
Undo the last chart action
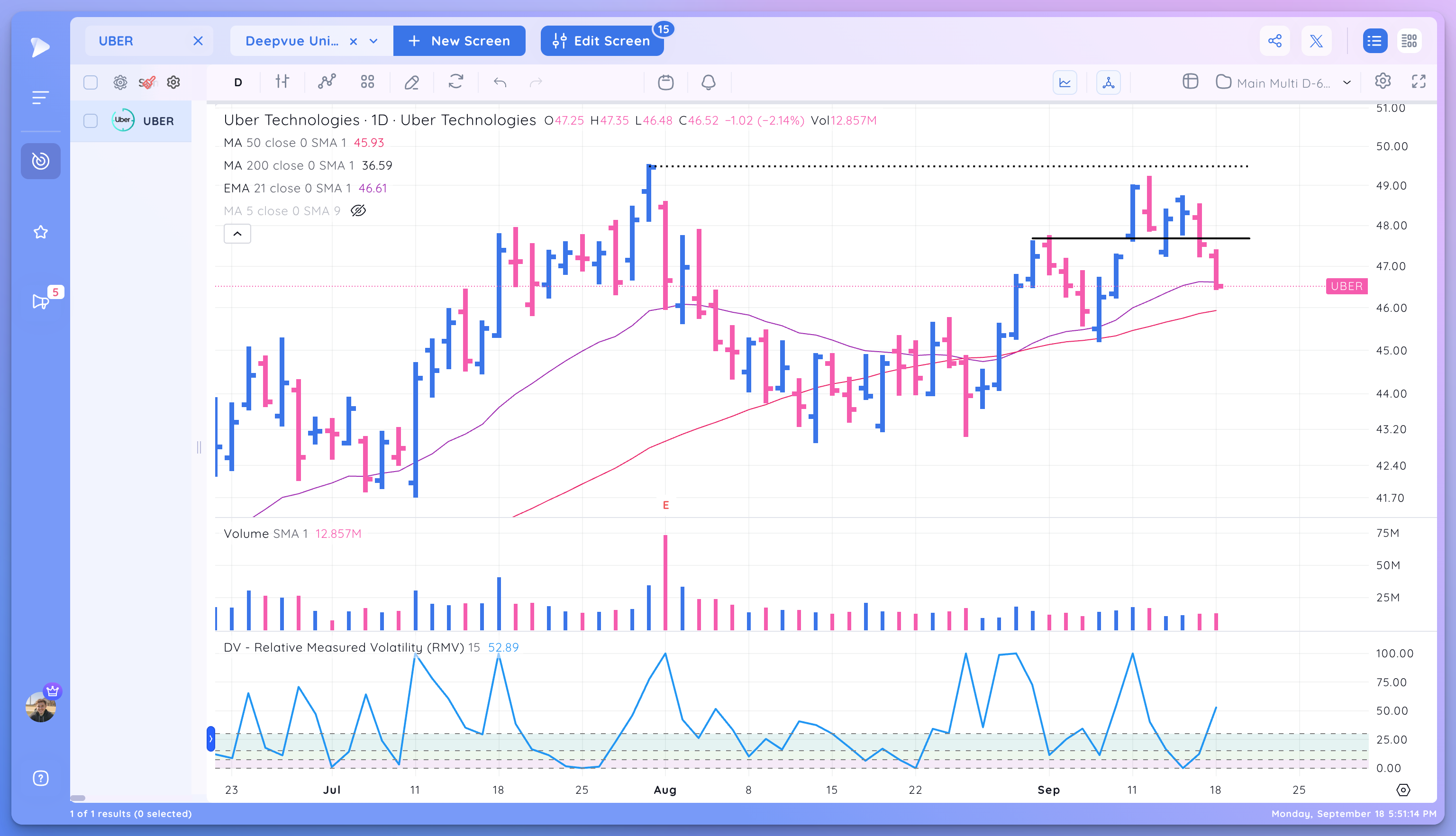500,82
